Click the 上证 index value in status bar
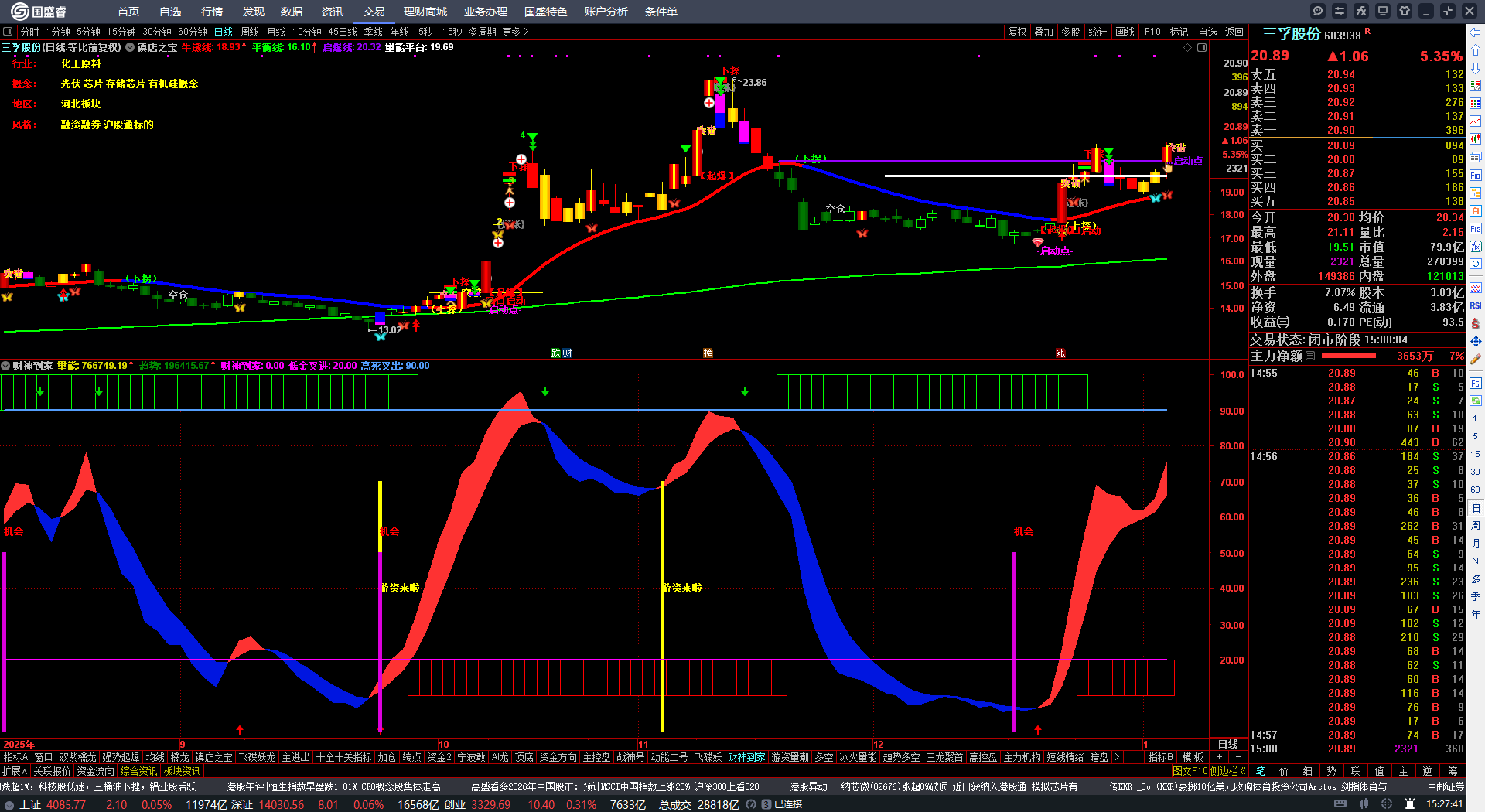This screenshot has width=1485, height=812. [x=67, y=804]
